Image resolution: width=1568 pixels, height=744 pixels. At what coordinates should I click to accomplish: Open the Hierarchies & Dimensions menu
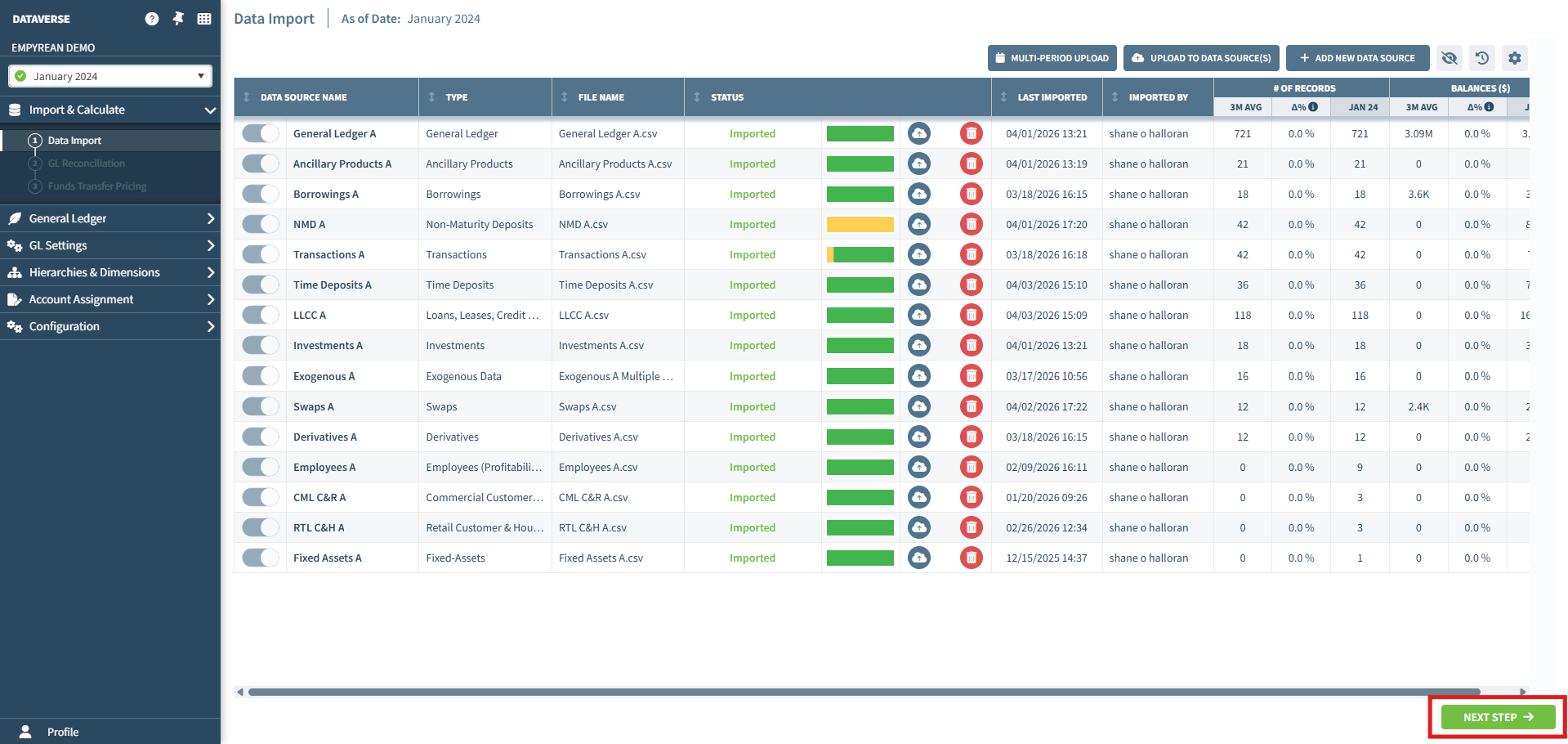coord(110,272)
